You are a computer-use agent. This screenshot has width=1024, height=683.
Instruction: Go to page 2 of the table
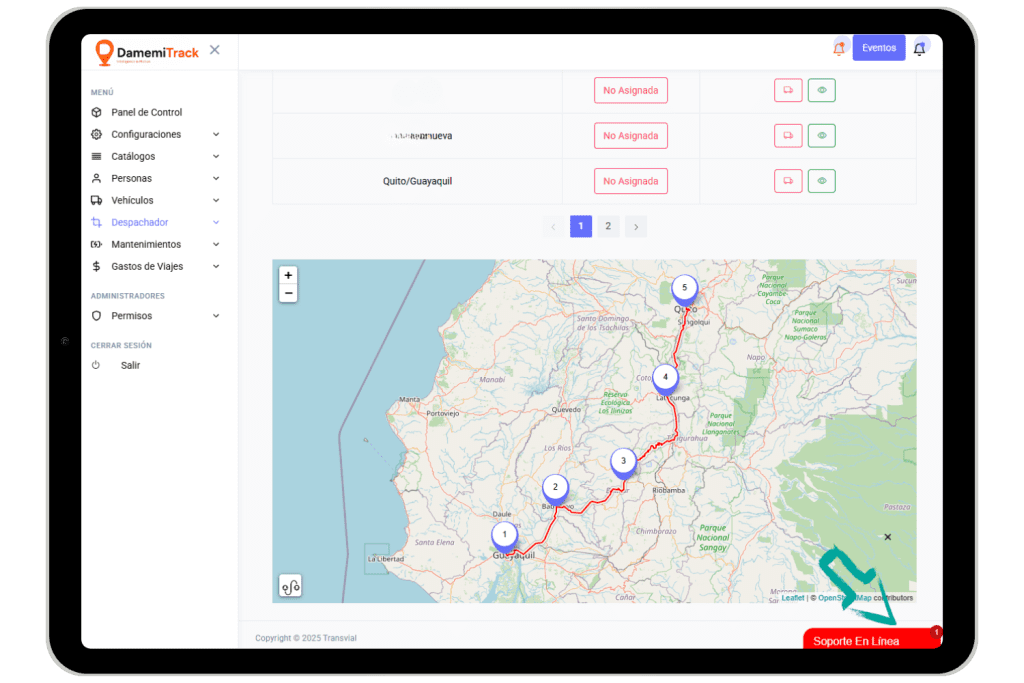pyautogui.click(x=608, y=226)
